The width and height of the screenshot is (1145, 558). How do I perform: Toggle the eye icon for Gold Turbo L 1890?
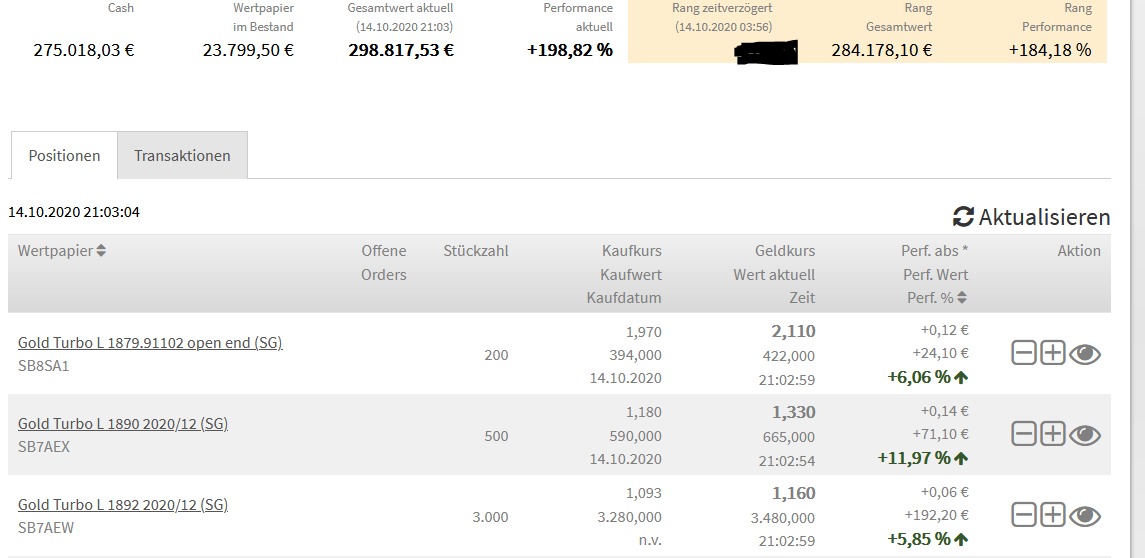point(1085,434)
